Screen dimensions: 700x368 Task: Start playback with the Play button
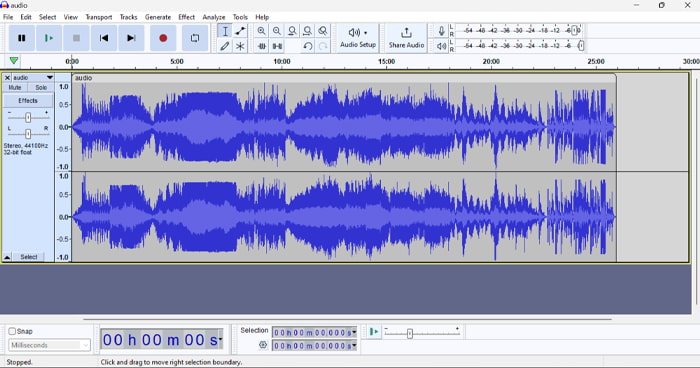(x=49, y=38)
